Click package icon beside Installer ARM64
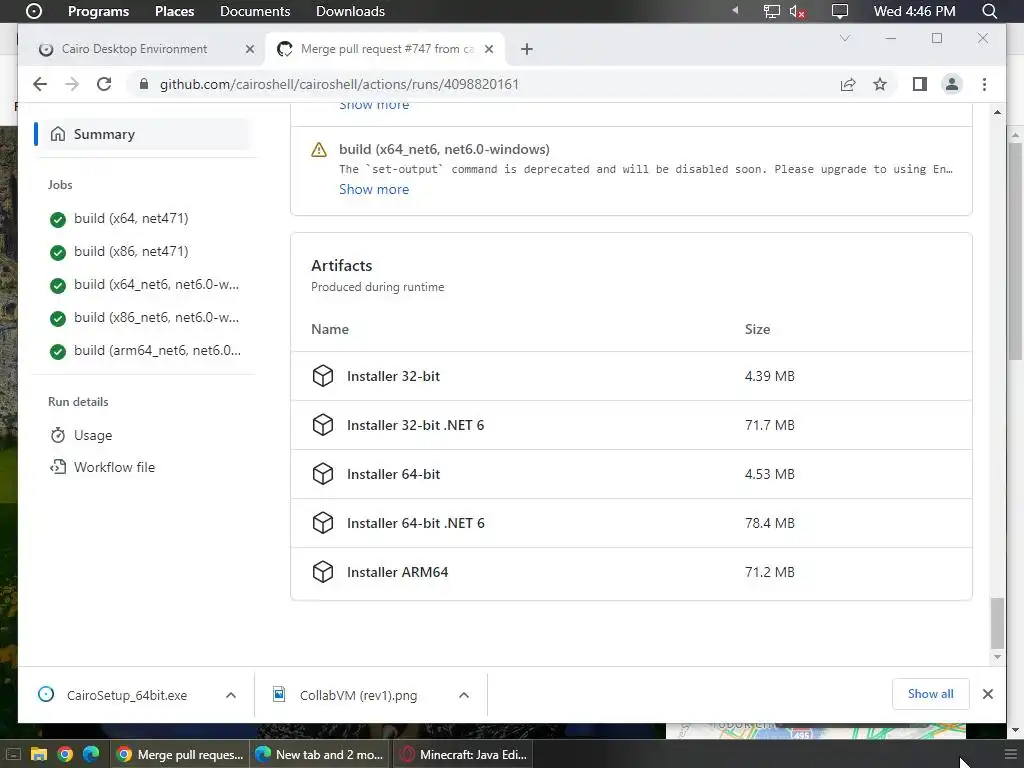 point(323,572)
